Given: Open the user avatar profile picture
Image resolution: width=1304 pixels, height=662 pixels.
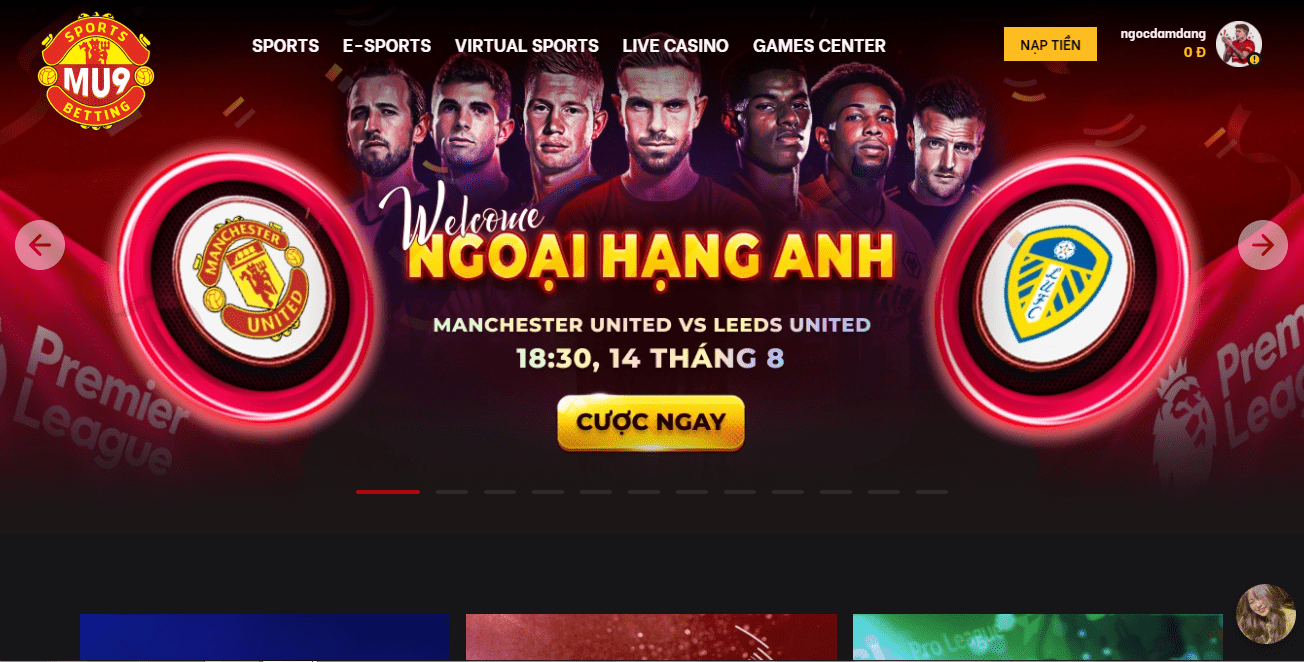Looking at the screenshot, I should point(1238,44).
